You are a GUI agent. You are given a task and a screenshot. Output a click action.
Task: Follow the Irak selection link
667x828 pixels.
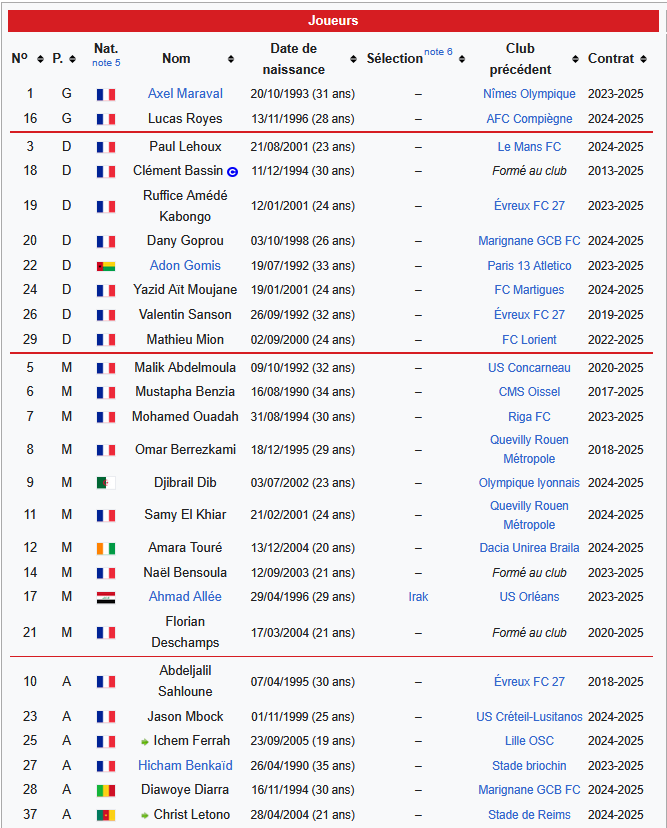pos(418,597)
